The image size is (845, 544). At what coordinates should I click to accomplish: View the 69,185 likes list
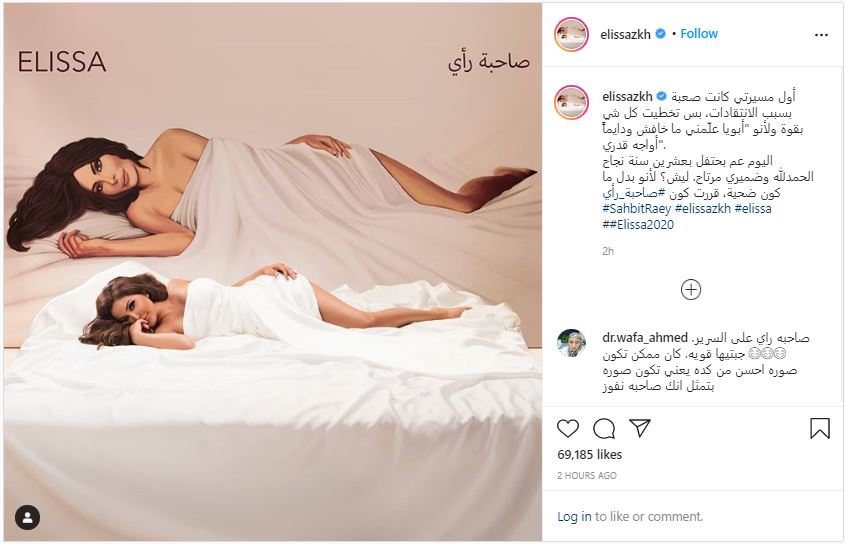(590, 455)
